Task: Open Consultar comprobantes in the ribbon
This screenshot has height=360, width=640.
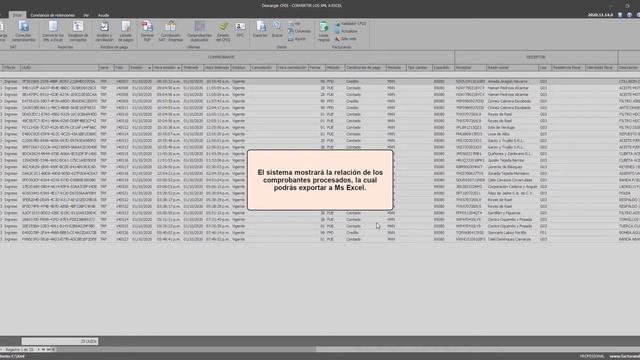Action: tap(23, 31)
